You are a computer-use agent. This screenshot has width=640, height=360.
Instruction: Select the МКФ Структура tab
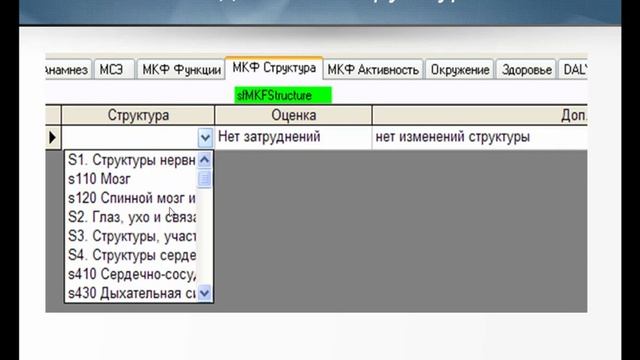coord(274,68)
